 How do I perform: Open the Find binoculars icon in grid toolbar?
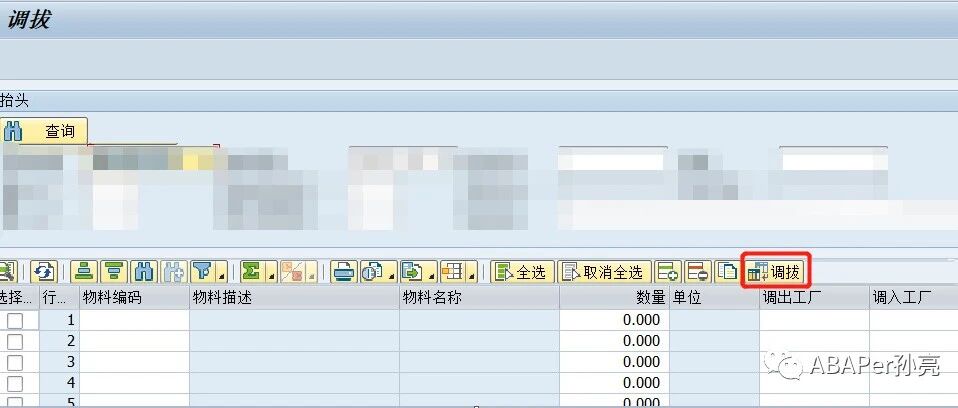pyautogui.click(x=144, y=271)
